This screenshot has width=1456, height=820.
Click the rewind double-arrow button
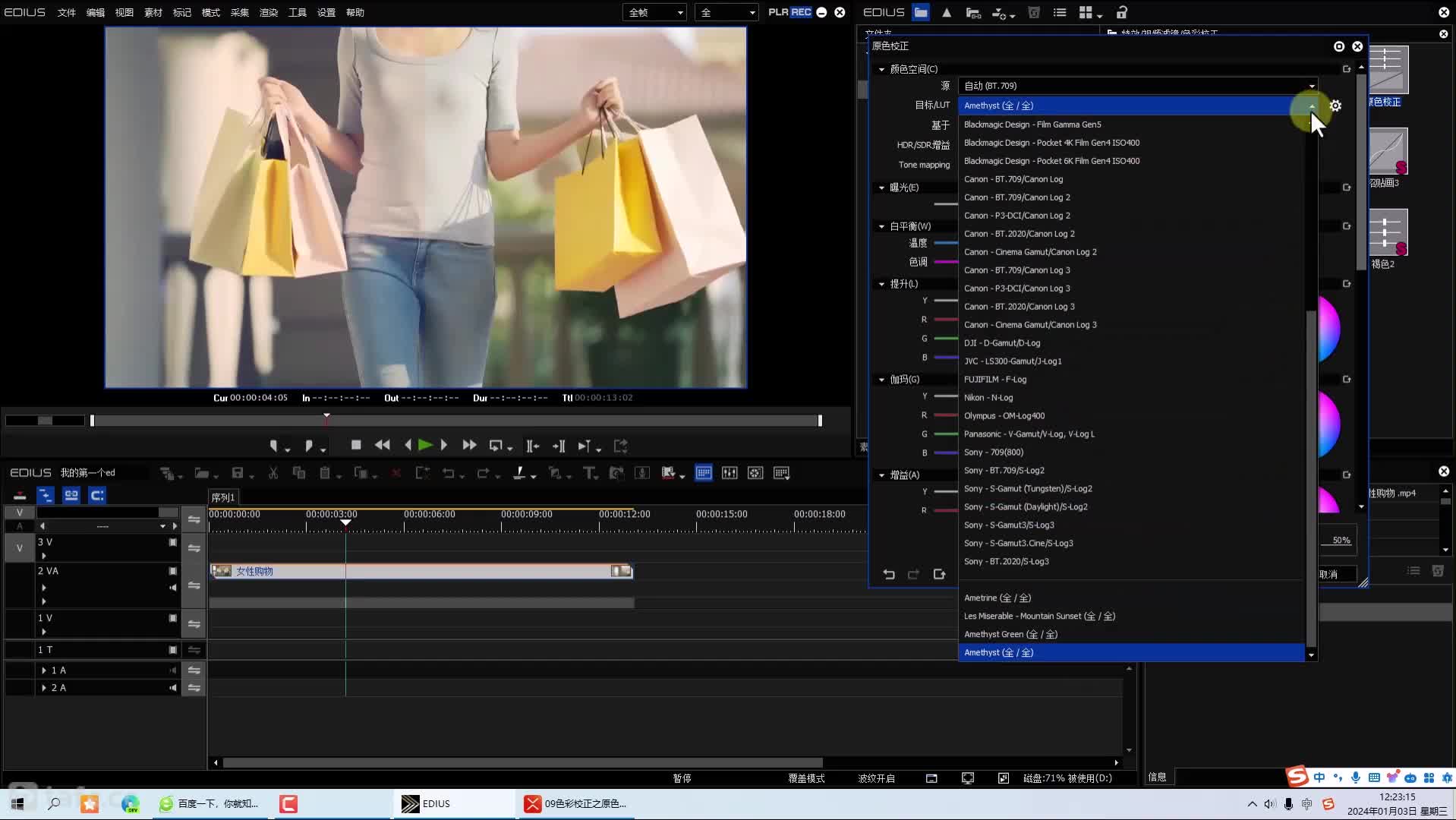(x=383, y=446)
